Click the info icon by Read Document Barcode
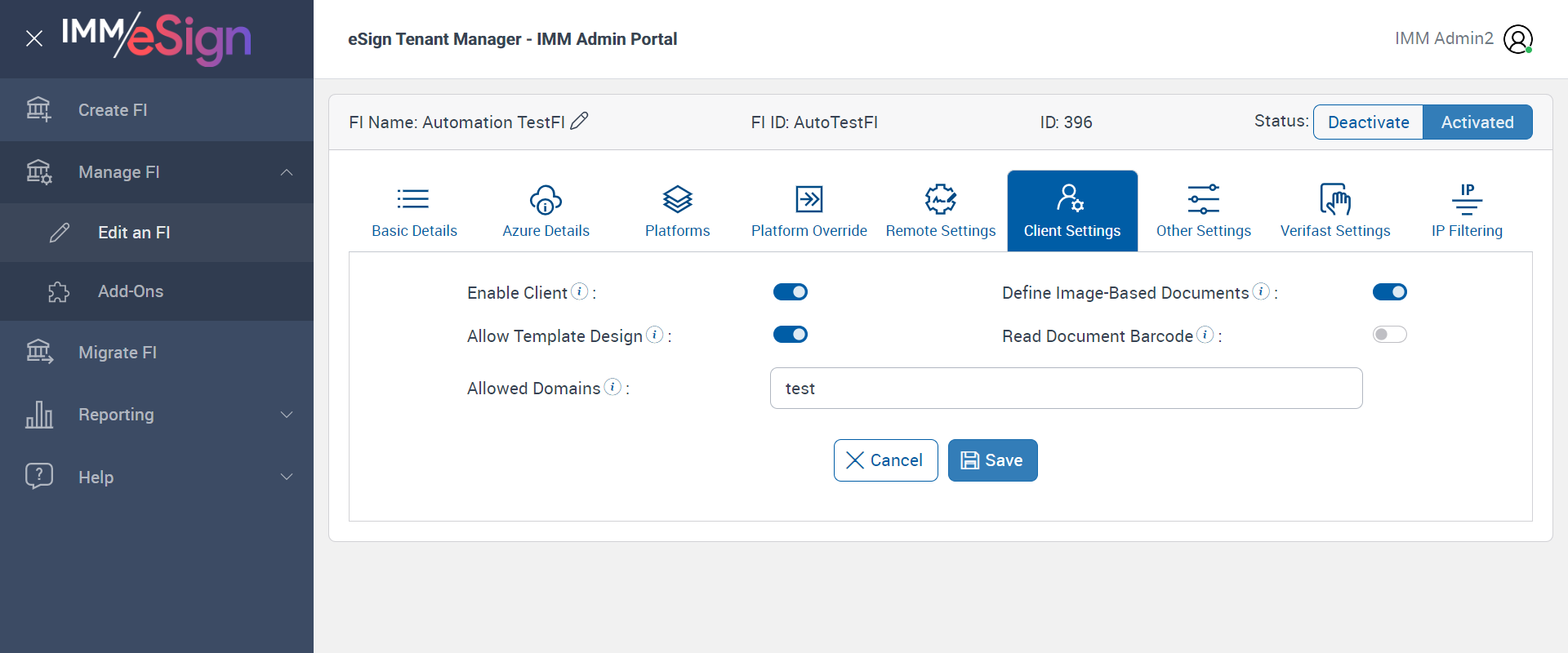The height and width of the screenshot is (653, 1568). coord(1205,335)
